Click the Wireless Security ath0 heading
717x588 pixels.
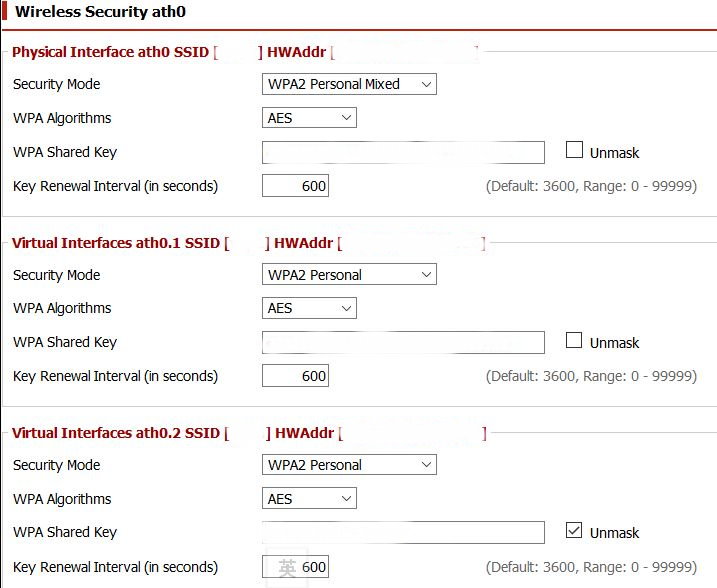click(x=100, y=11)
